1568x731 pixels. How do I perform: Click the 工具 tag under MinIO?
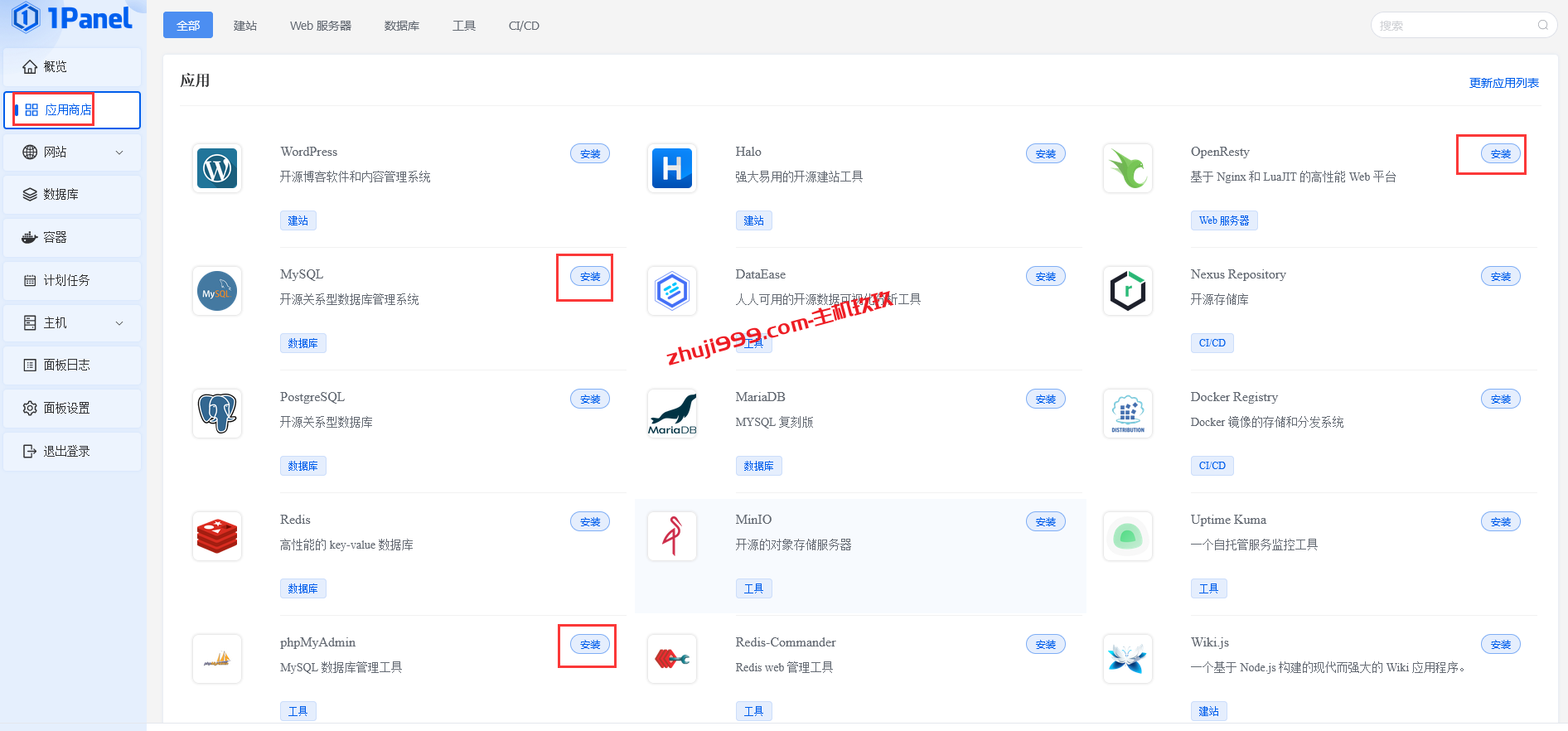[x=754, y=588]
